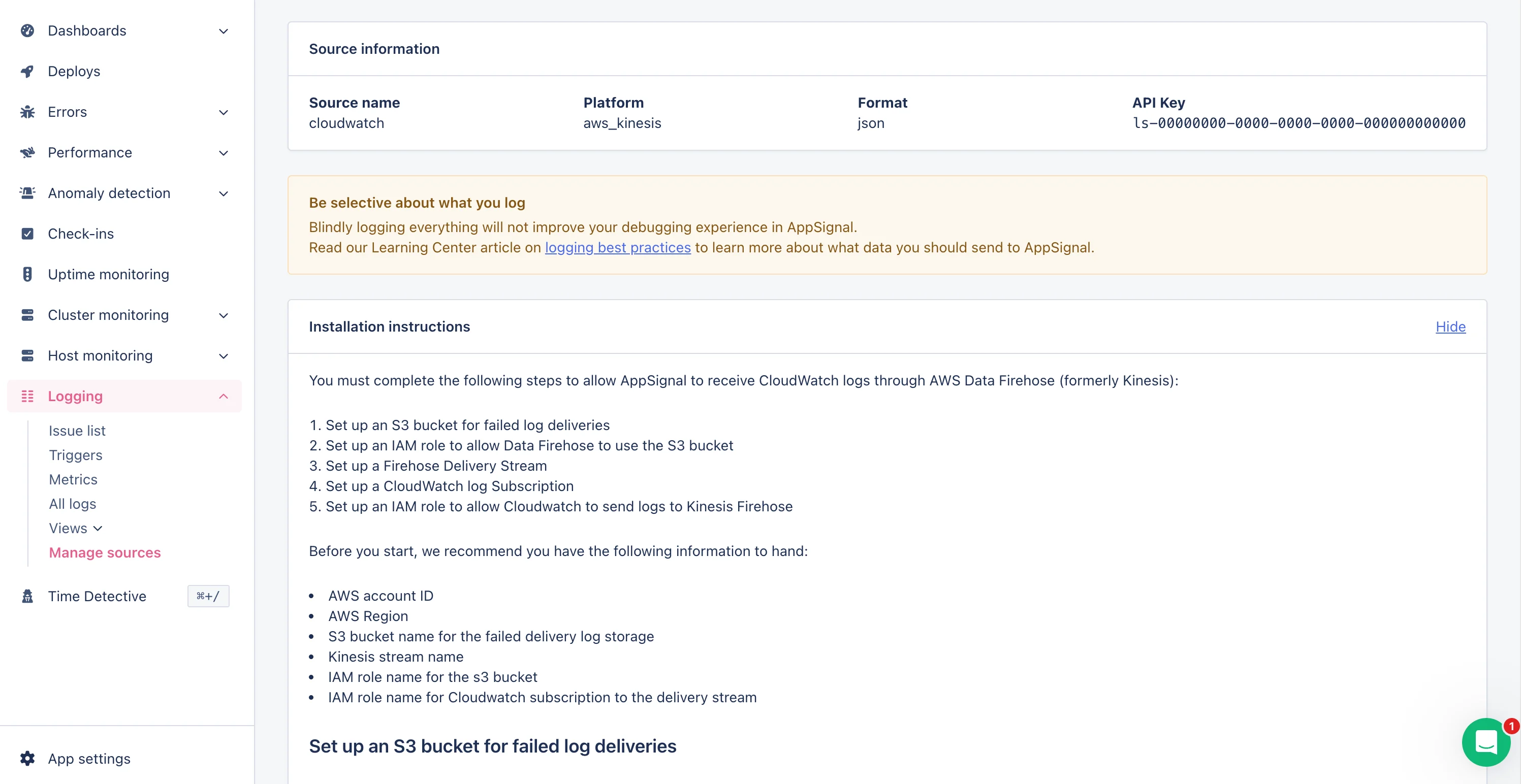1521x784 pixels.
Task: Click the IAM role for Cloudwatch subscription bullet
Action: (542, 697)
